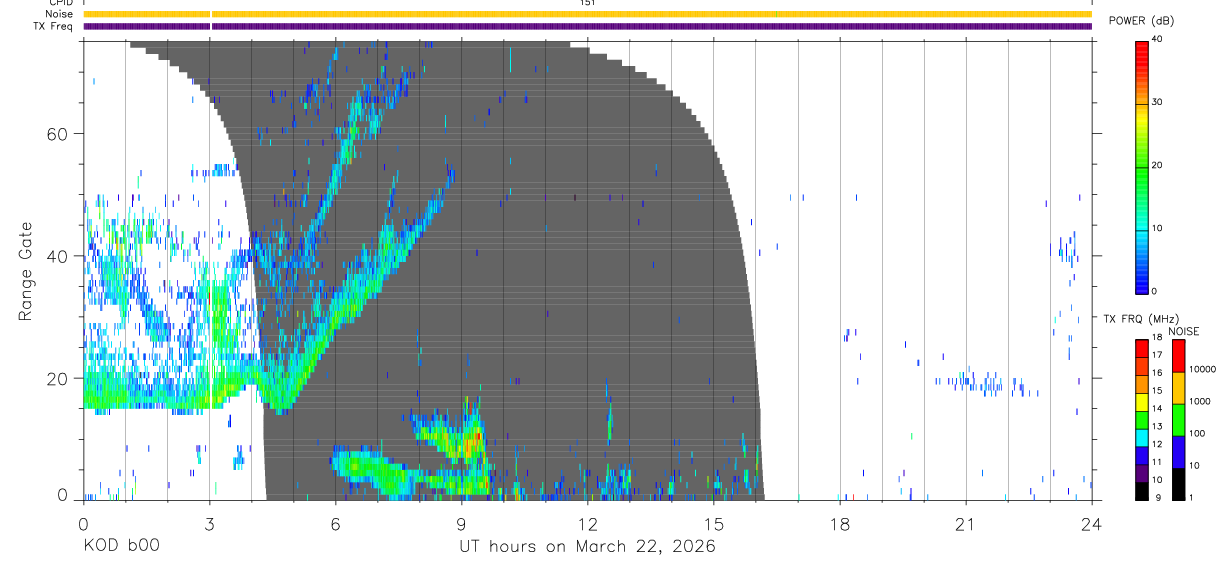This screenshot has height=567, width=1228.
Task: Click the purple 10-11 MHz TX FRQ swatch
Action: pyautogui.click(x=1142, y=474)
